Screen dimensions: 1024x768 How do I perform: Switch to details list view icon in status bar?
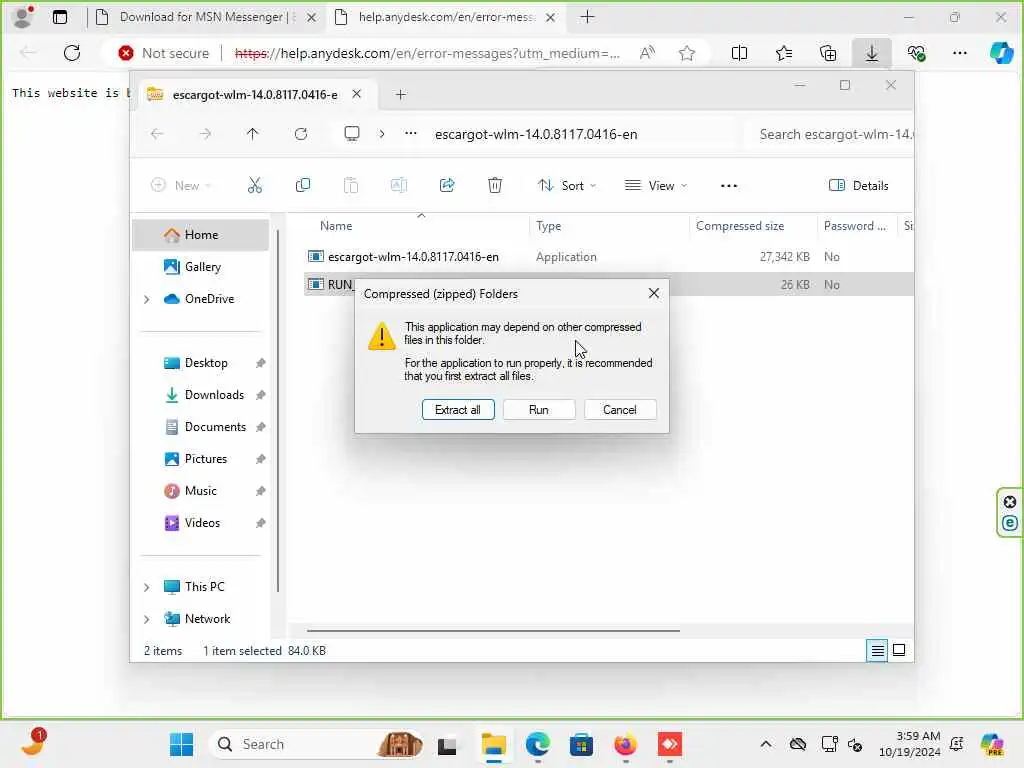click(877, 650)
